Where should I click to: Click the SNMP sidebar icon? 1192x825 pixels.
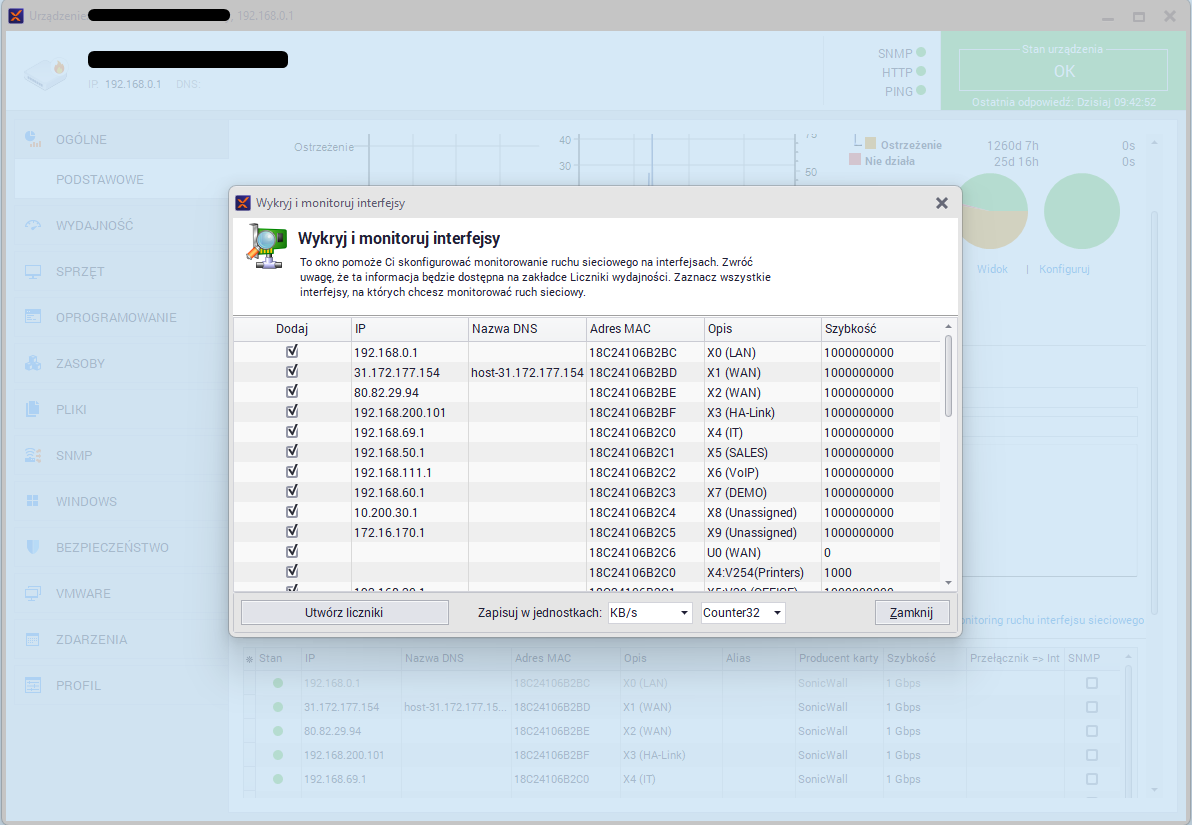point(33,456)
